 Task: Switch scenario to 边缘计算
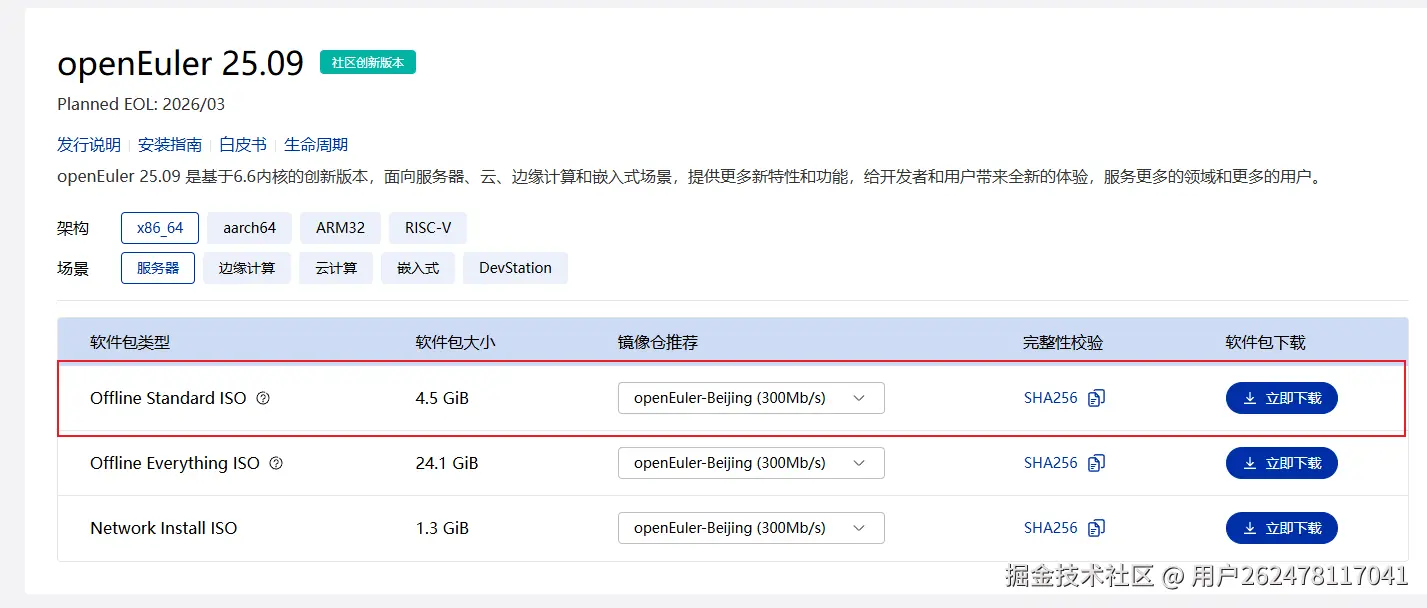(247, 268)
